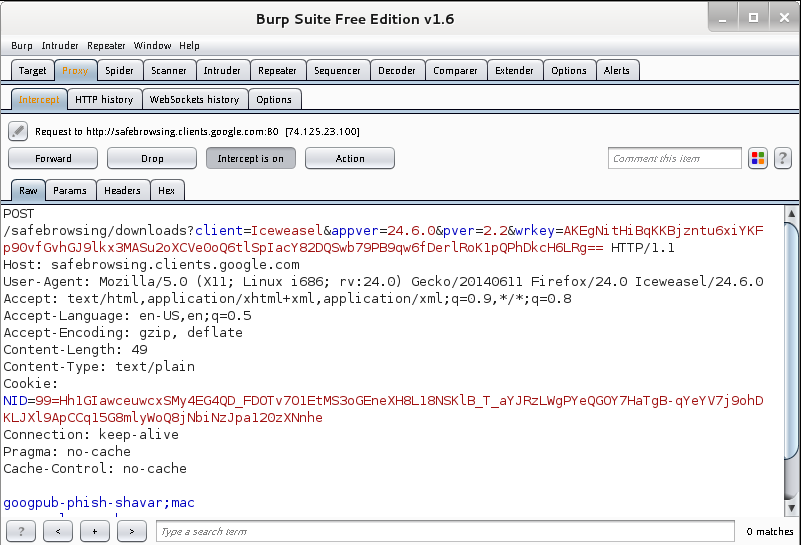The height and width of the screenshot is (545, 801).
Task: Open the Help menu
Action: click(x=189, y=45)
